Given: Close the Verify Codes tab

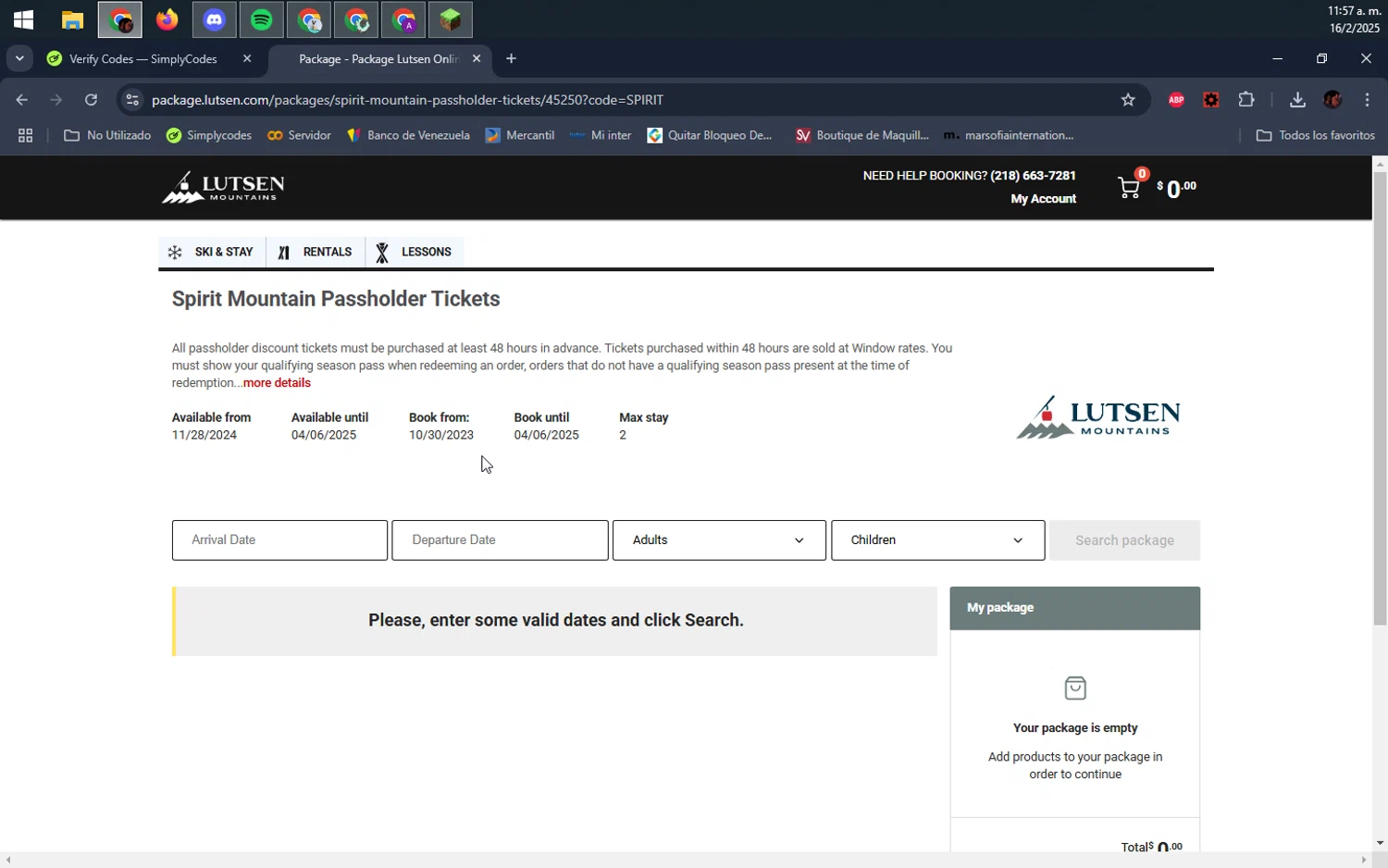Looking at the screenshot, I should tap(247, 58).
